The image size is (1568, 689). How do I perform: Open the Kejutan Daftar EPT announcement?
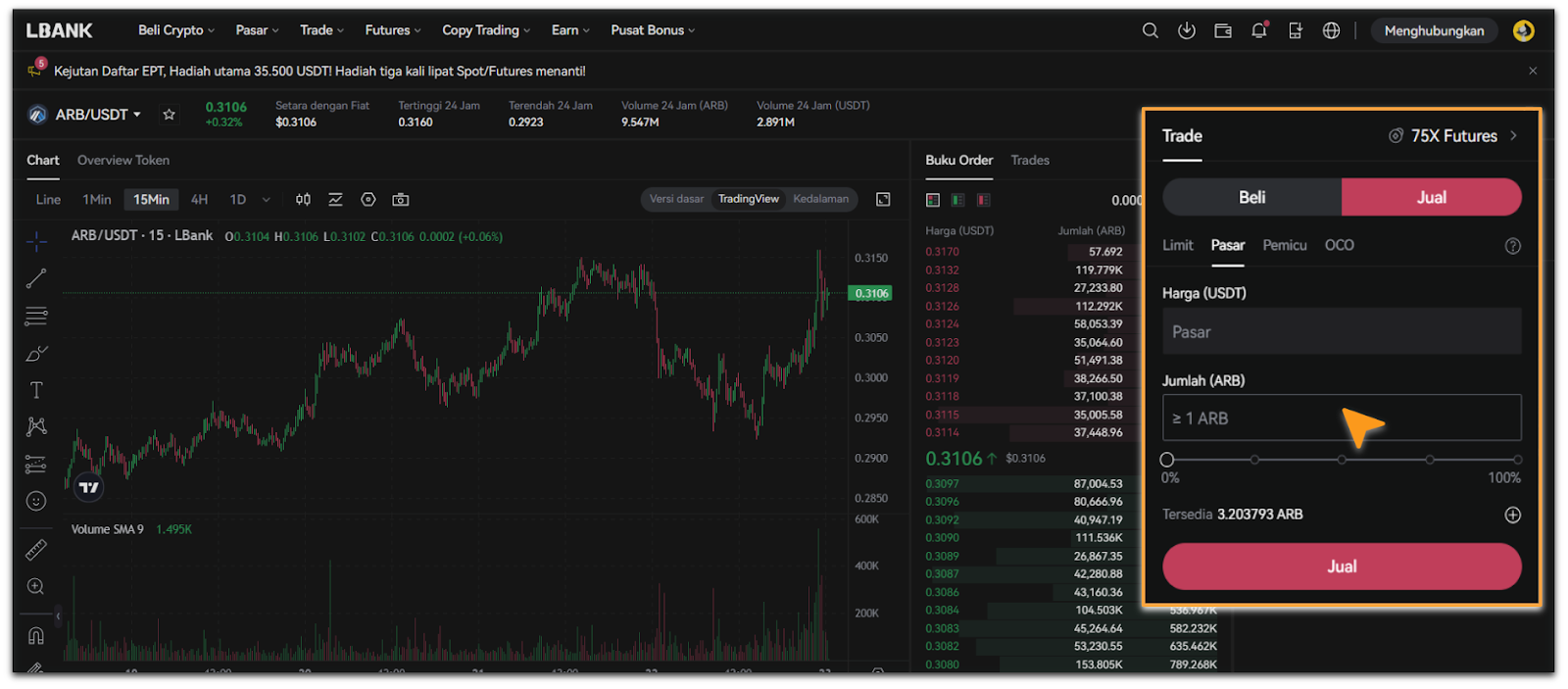click(319, 71)
